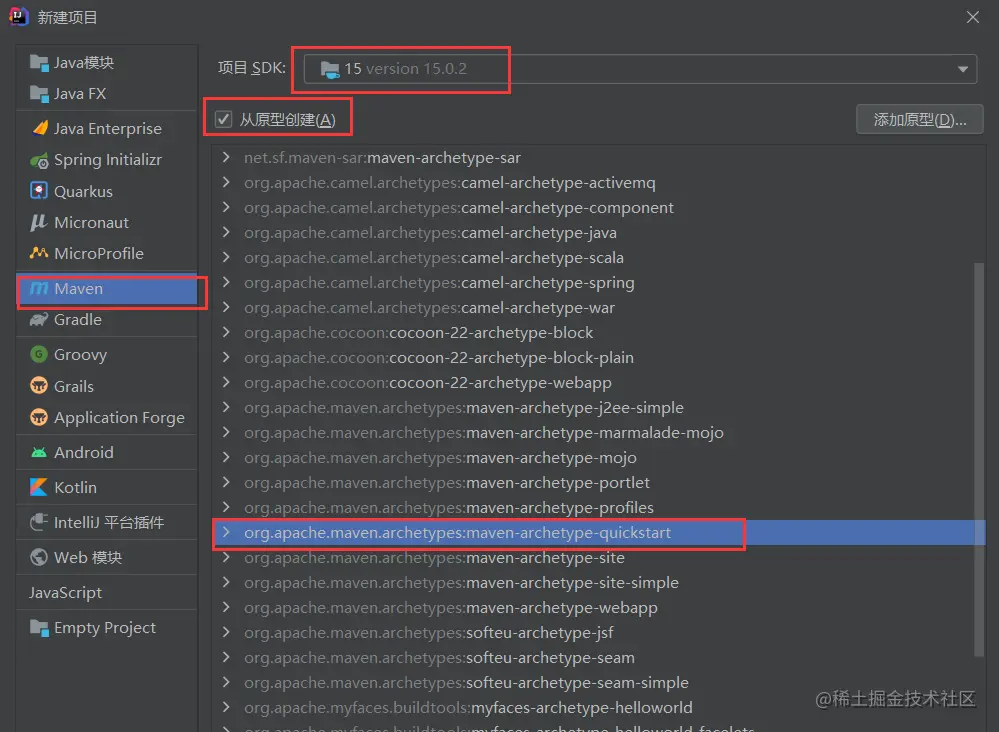The width and height of the screenshot is (999, 732).
Task: Open the 项目 SDK dropdown
Action: (x=640, y=69)
